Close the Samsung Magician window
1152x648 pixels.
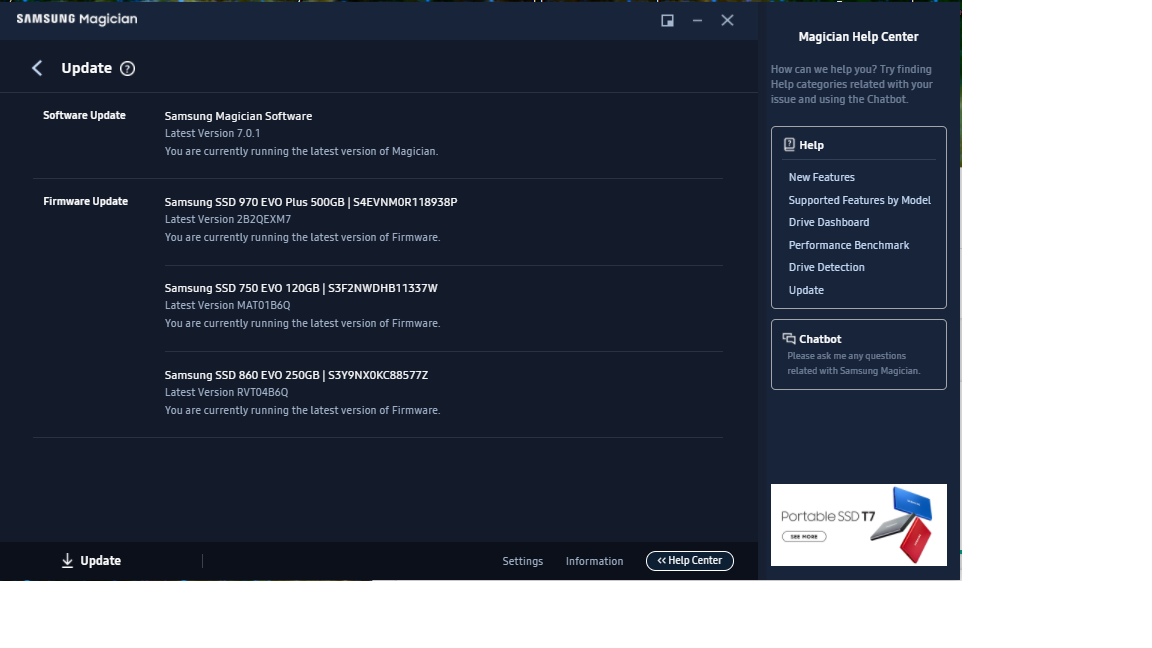[x=727, y=21]
